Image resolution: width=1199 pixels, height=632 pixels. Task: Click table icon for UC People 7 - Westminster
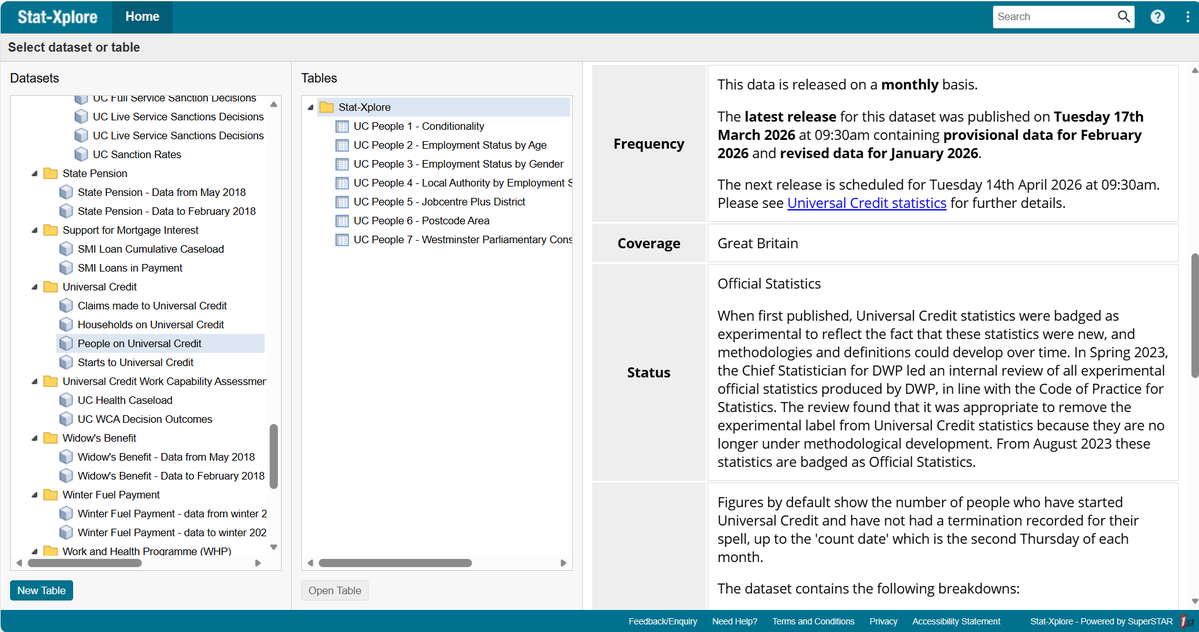(x=342, y=240)
